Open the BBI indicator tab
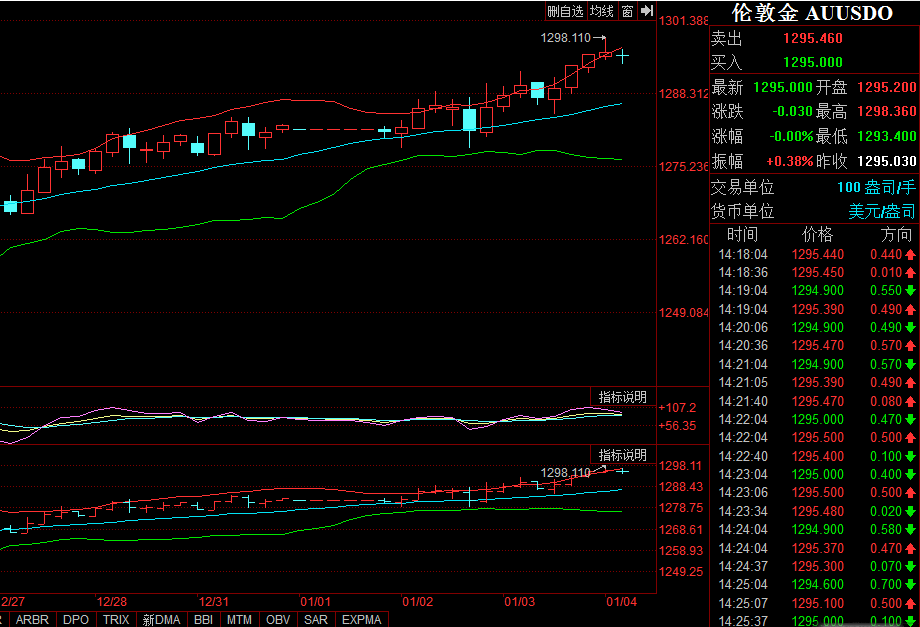 (203, 619)
